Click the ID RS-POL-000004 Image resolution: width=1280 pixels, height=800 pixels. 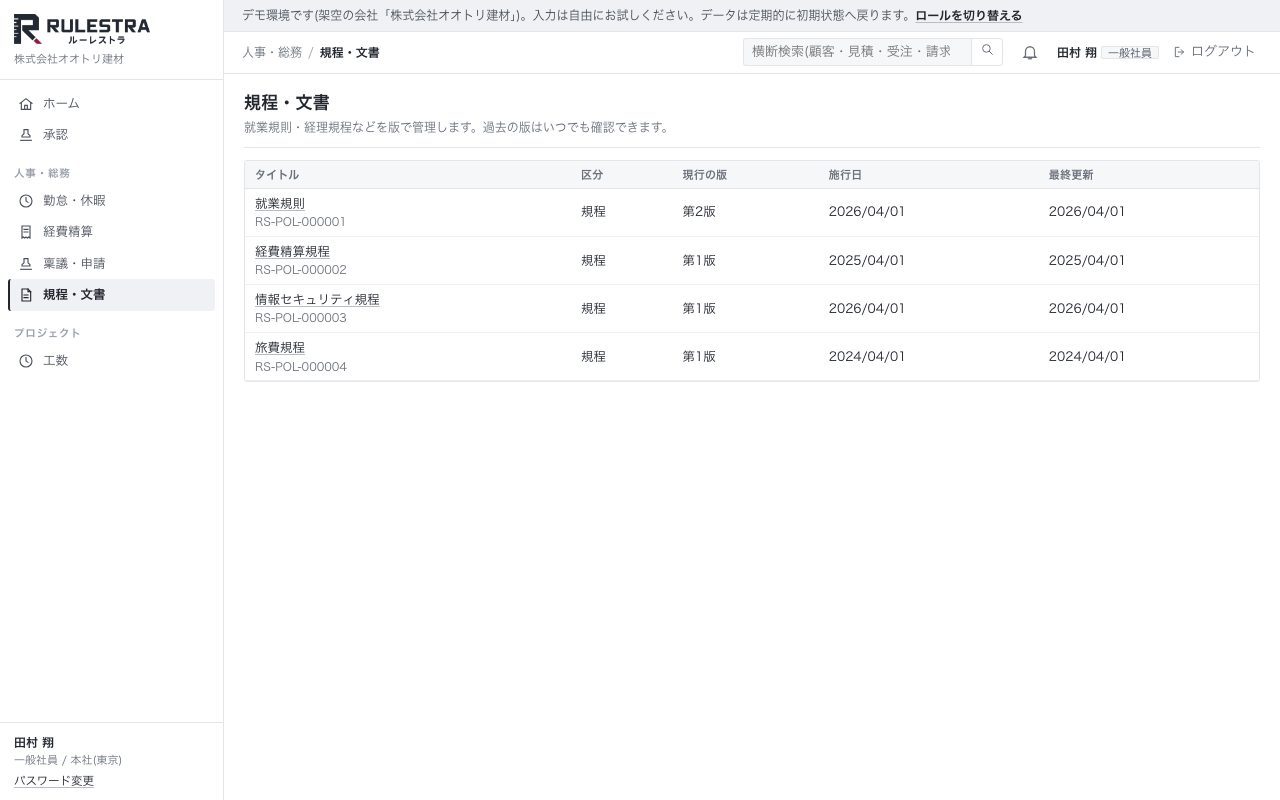[x=301, y=367]
